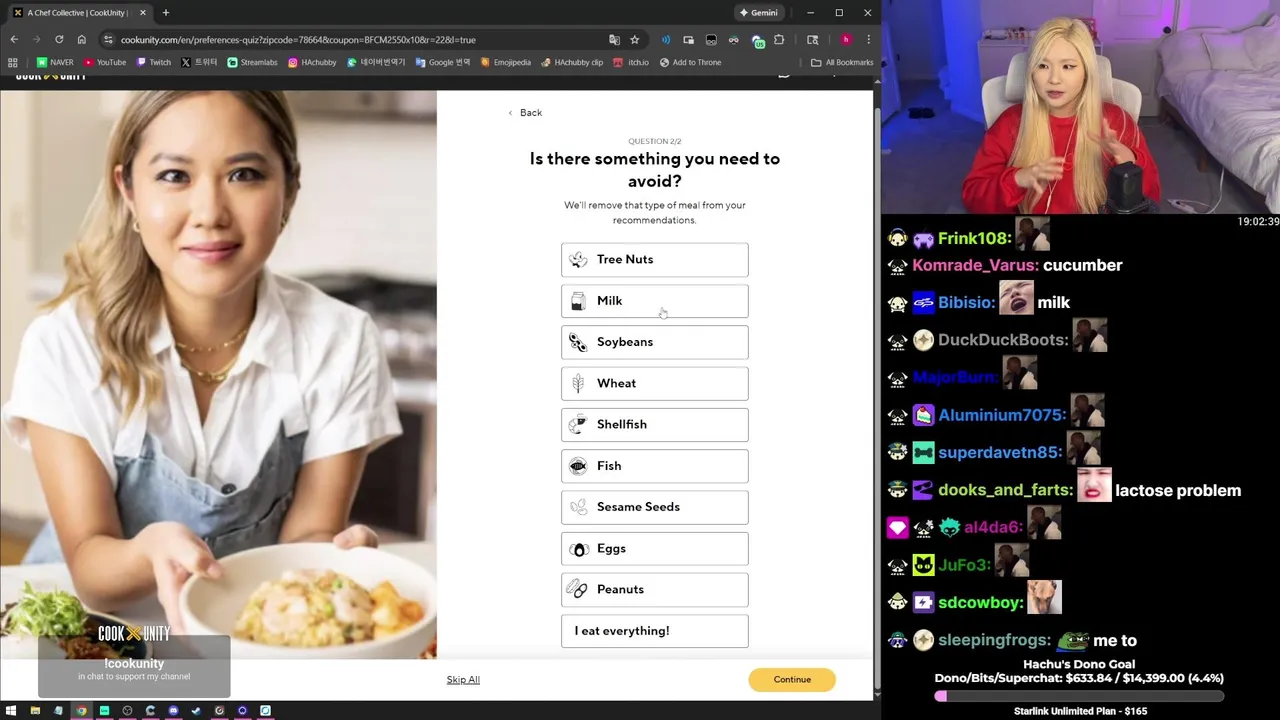Select the A Chef Collective CookUnity tab
Image resolution: width=1280 pixels, height=720 pixels.
click(x=80, y=13)
